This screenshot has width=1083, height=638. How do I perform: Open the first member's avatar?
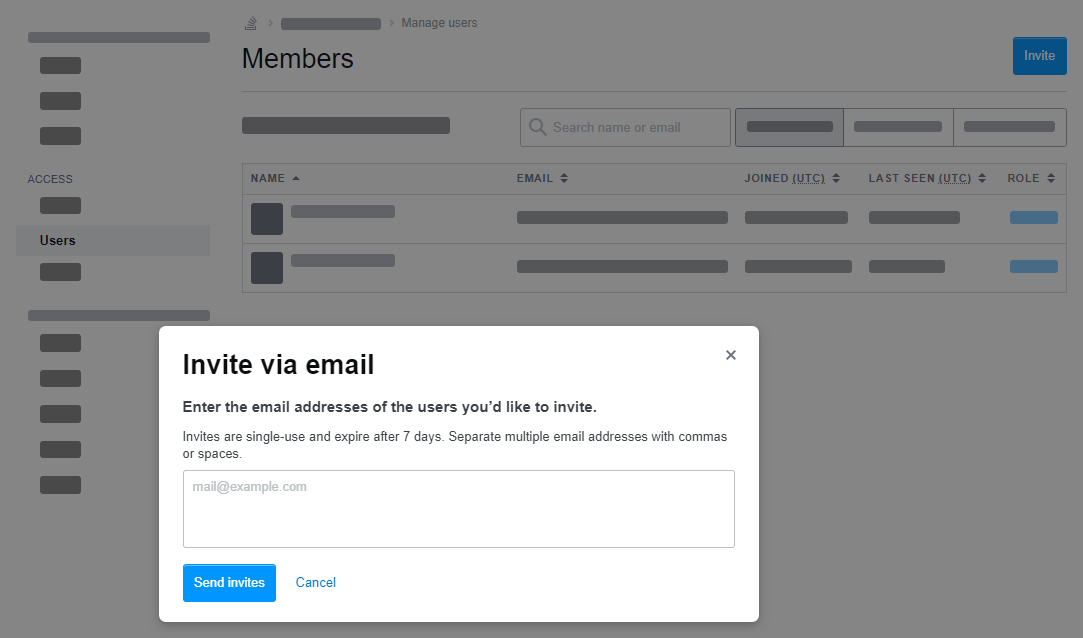pos(267,219)
